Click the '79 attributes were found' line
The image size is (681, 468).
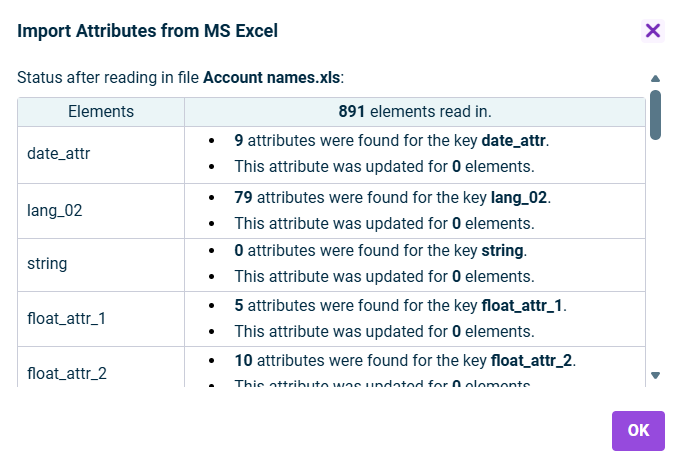[x=392, y=197]
